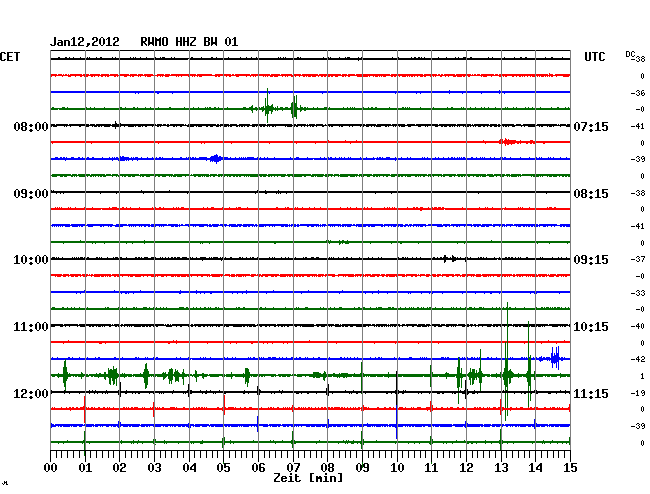Image resolution: width=650 pixels, height=494 pixels.
Task: Select the 09:00 CET time label
Action: [31, 194]
